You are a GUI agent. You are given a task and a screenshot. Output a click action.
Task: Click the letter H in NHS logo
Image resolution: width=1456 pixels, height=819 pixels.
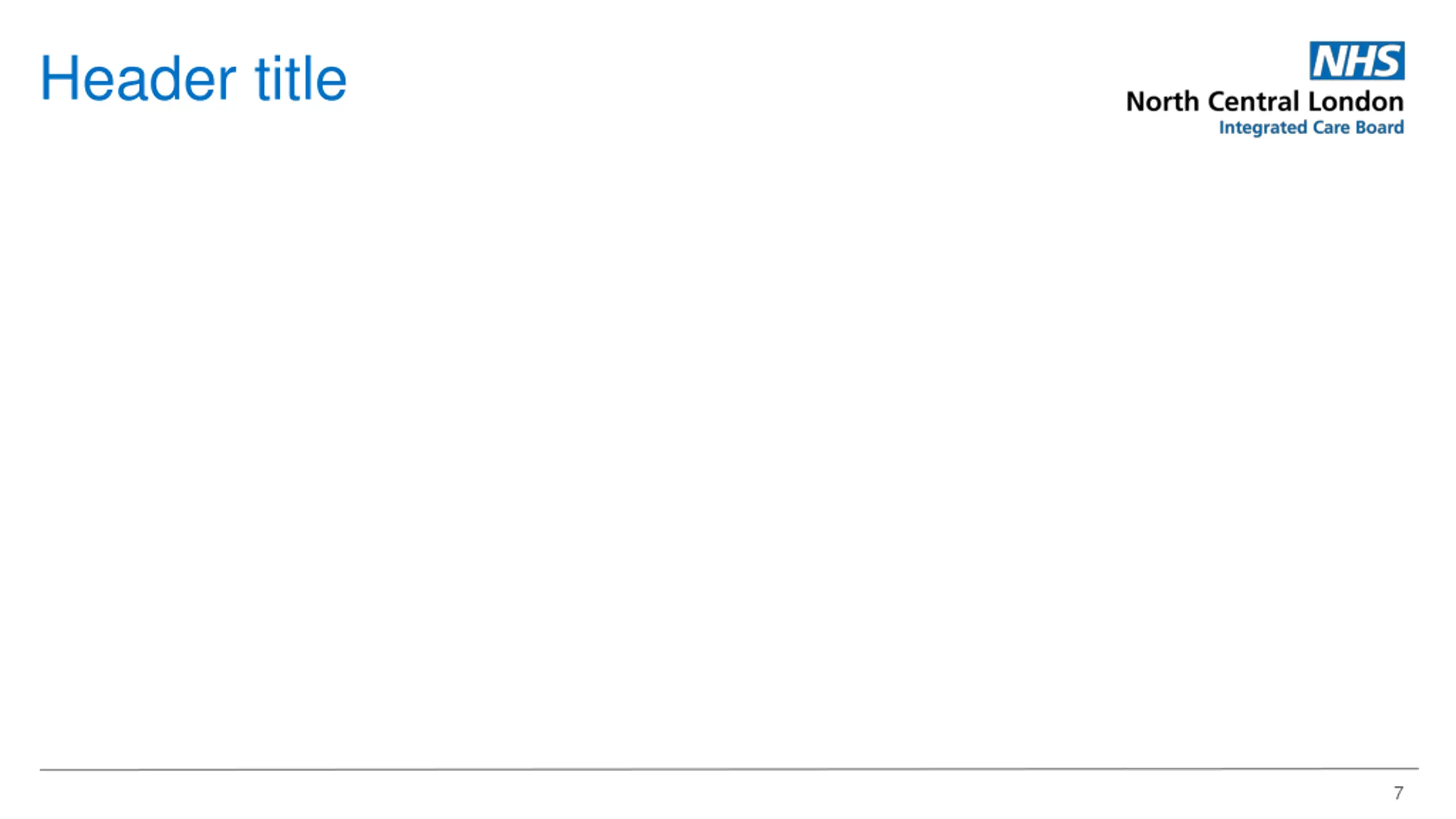coord(1359,61)
